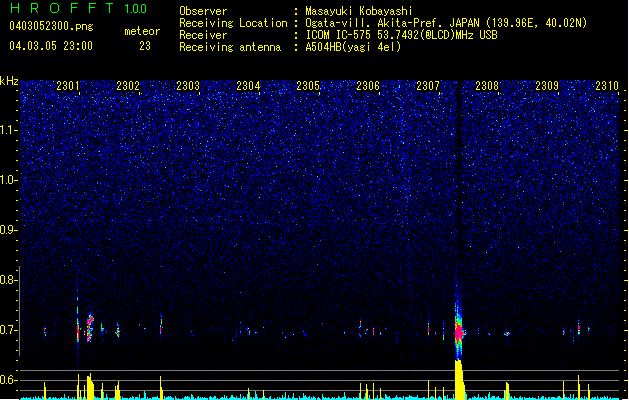Click the Receiving Location value text
Screen dimensions: 629x400
(x=446, y=23)
